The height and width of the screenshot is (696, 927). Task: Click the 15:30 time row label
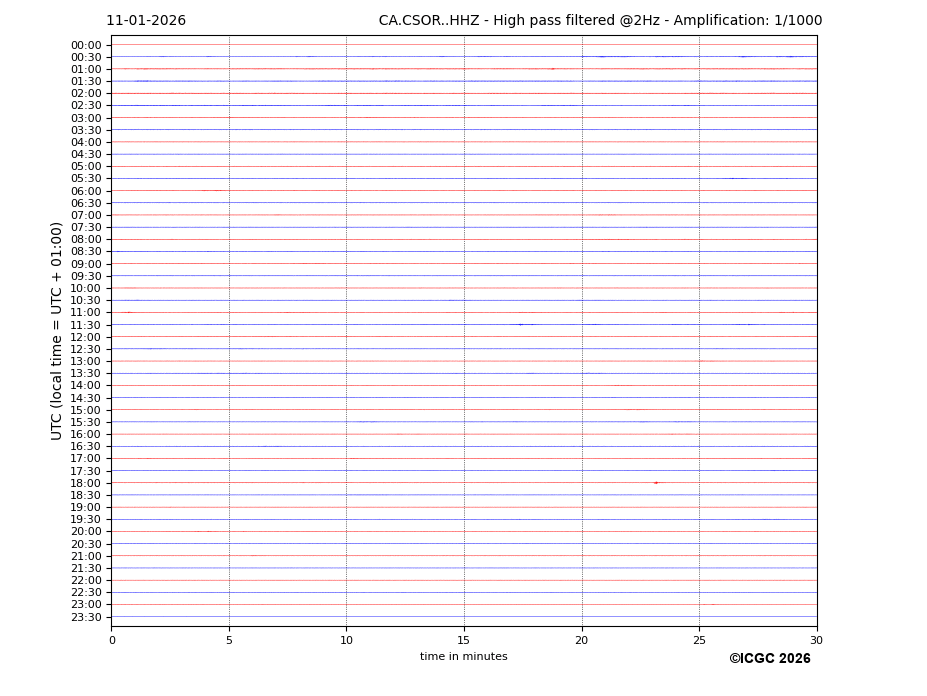86,422
